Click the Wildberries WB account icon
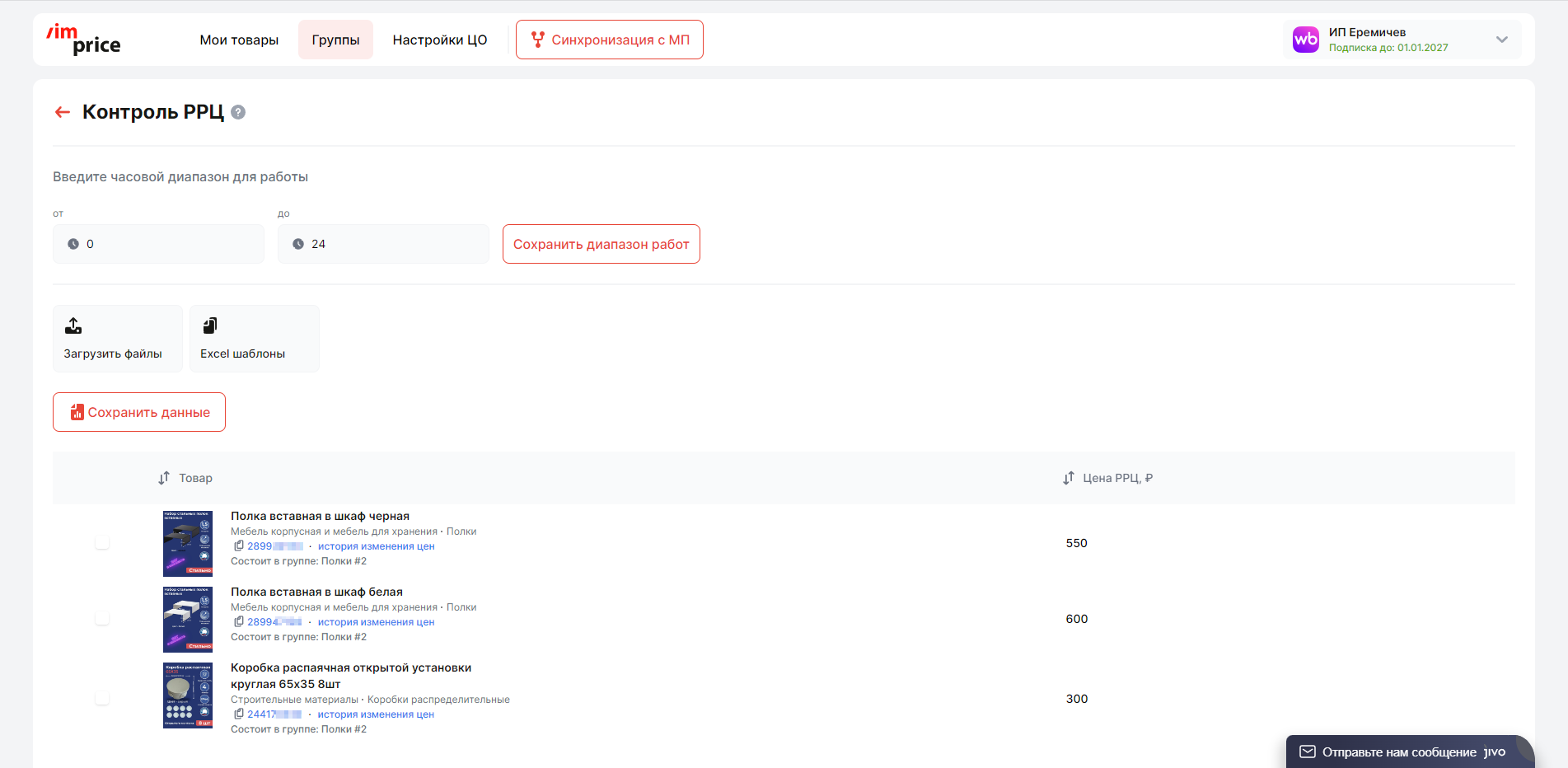The height and width of the screenshot is (768, 1568). click(1305, 40)
